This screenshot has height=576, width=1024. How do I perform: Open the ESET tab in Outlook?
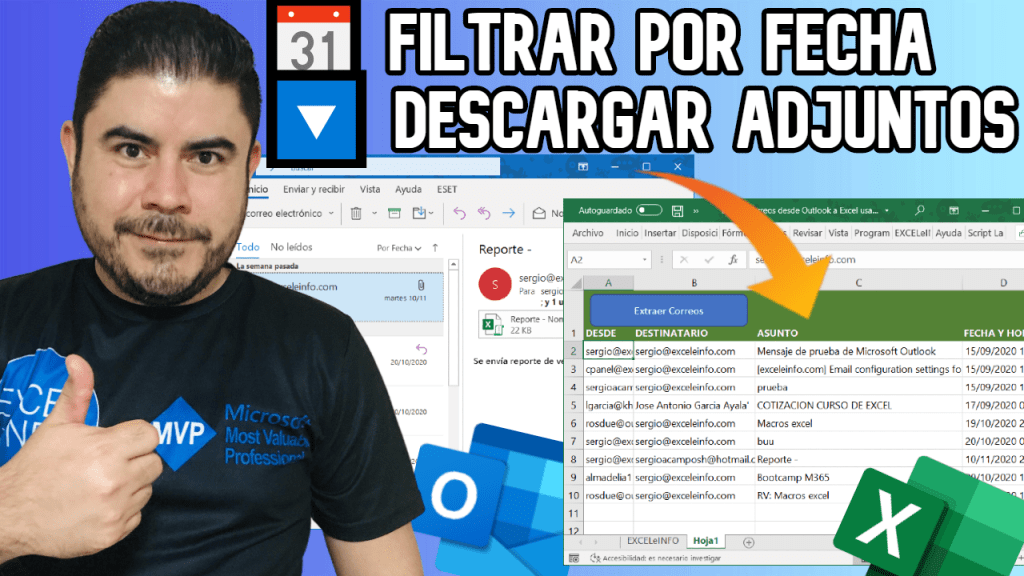click(447, 189)
